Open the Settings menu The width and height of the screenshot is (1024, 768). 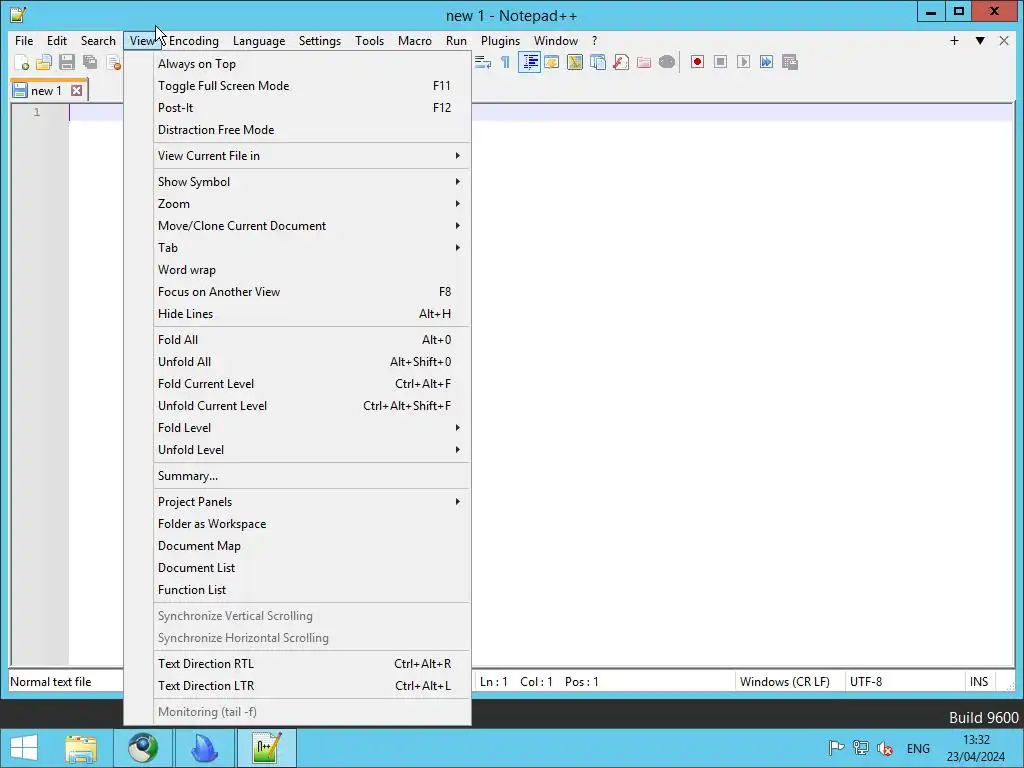click(319, 40)
